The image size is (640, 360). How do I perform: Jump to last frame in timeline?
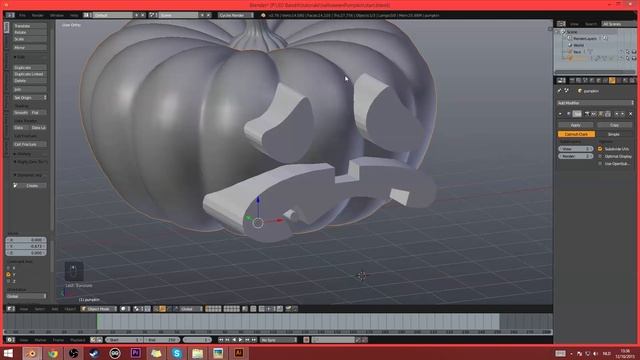253,340
